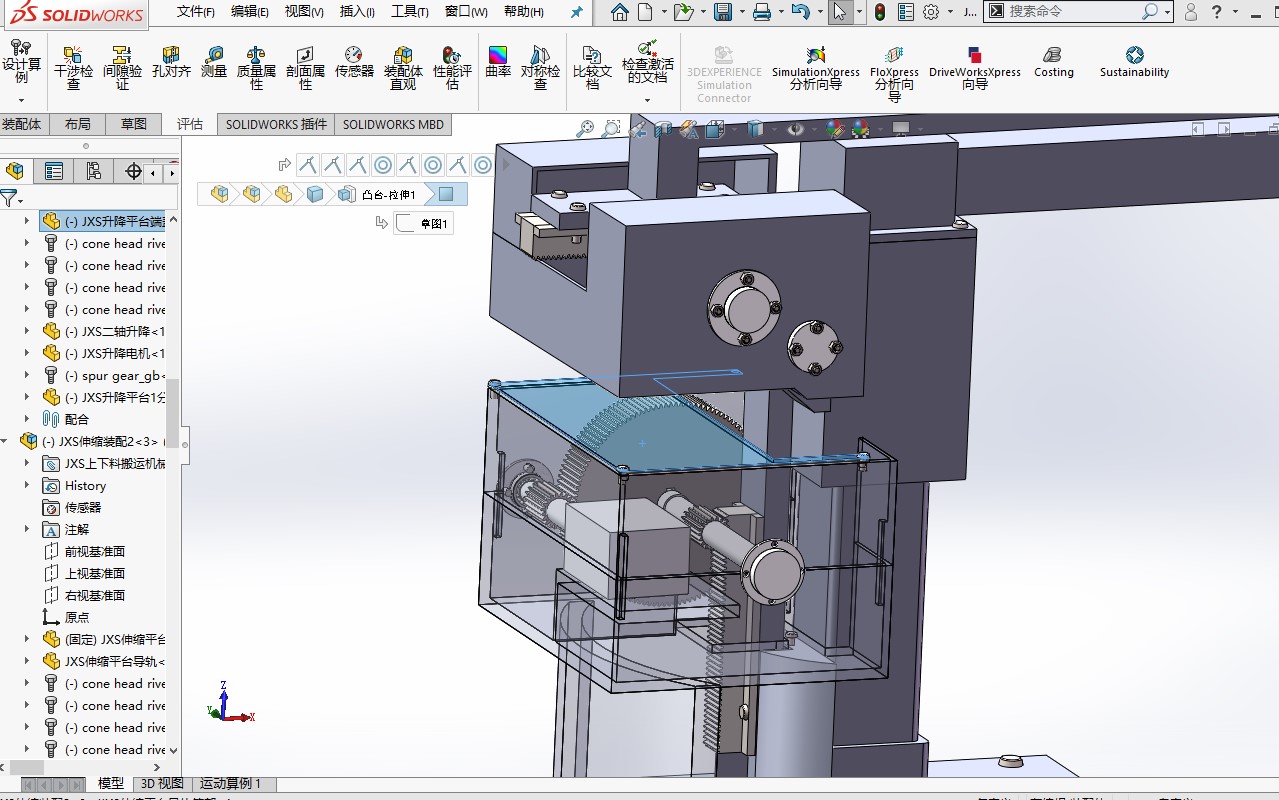
Task: Activate the 测量 measure tool
Action: coord(214,62)
